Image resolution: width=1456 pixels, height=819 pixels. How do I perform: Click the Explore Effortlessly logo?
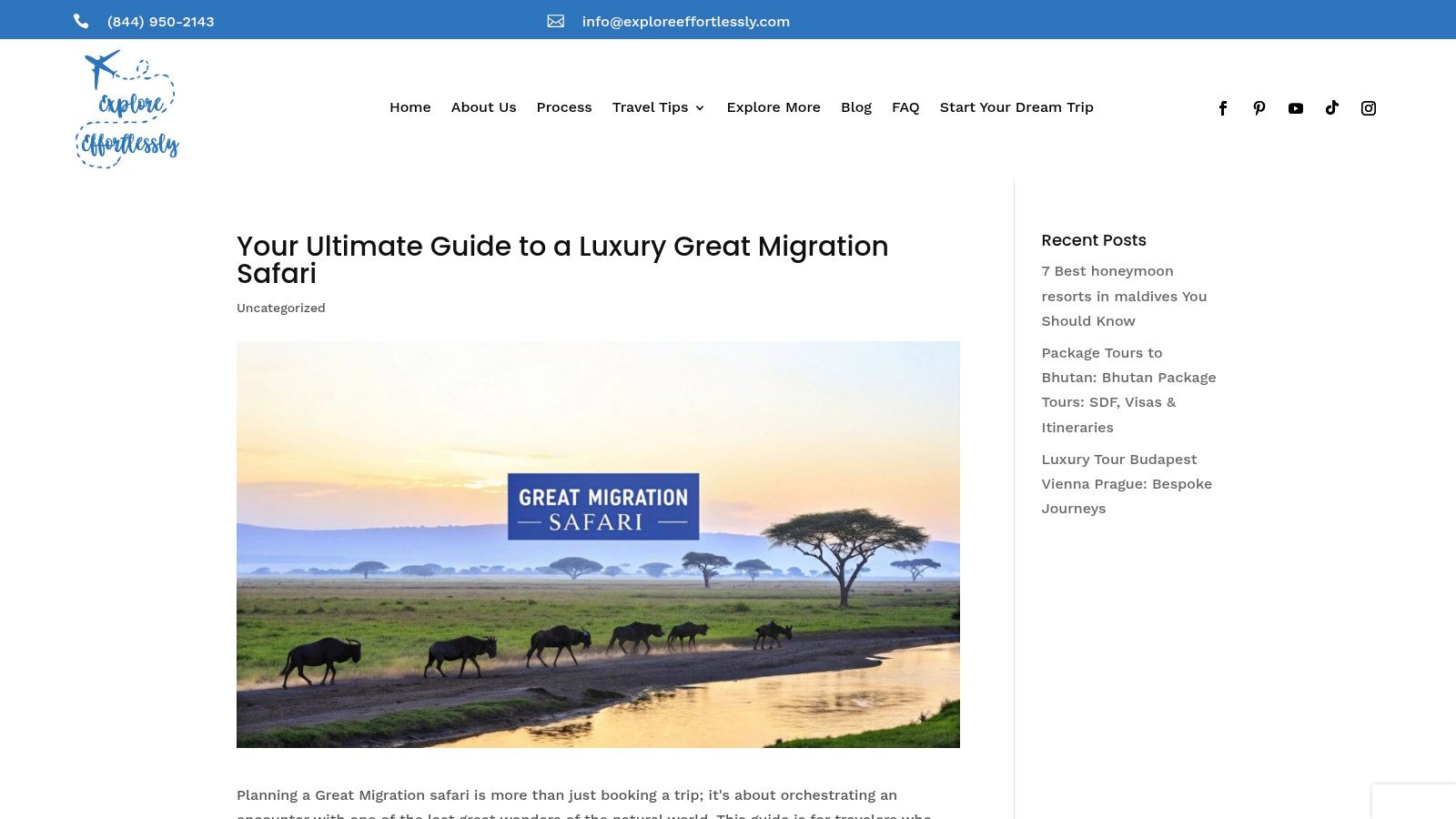click(x=127, y=109)
